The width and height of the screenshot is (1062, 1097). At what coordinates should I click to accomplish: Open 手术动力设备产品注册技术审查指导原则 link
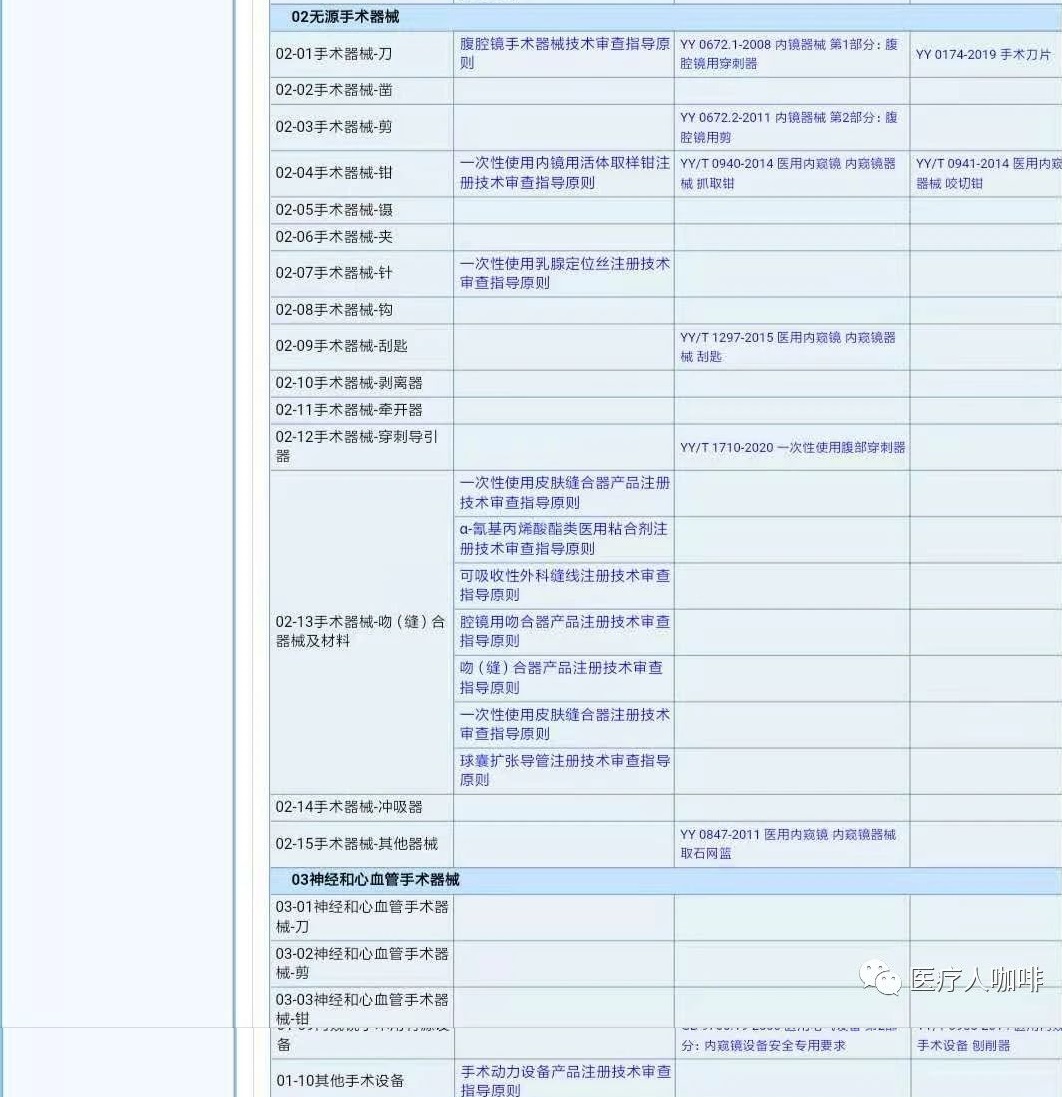pyautogui.click(x=564, y=1080)
